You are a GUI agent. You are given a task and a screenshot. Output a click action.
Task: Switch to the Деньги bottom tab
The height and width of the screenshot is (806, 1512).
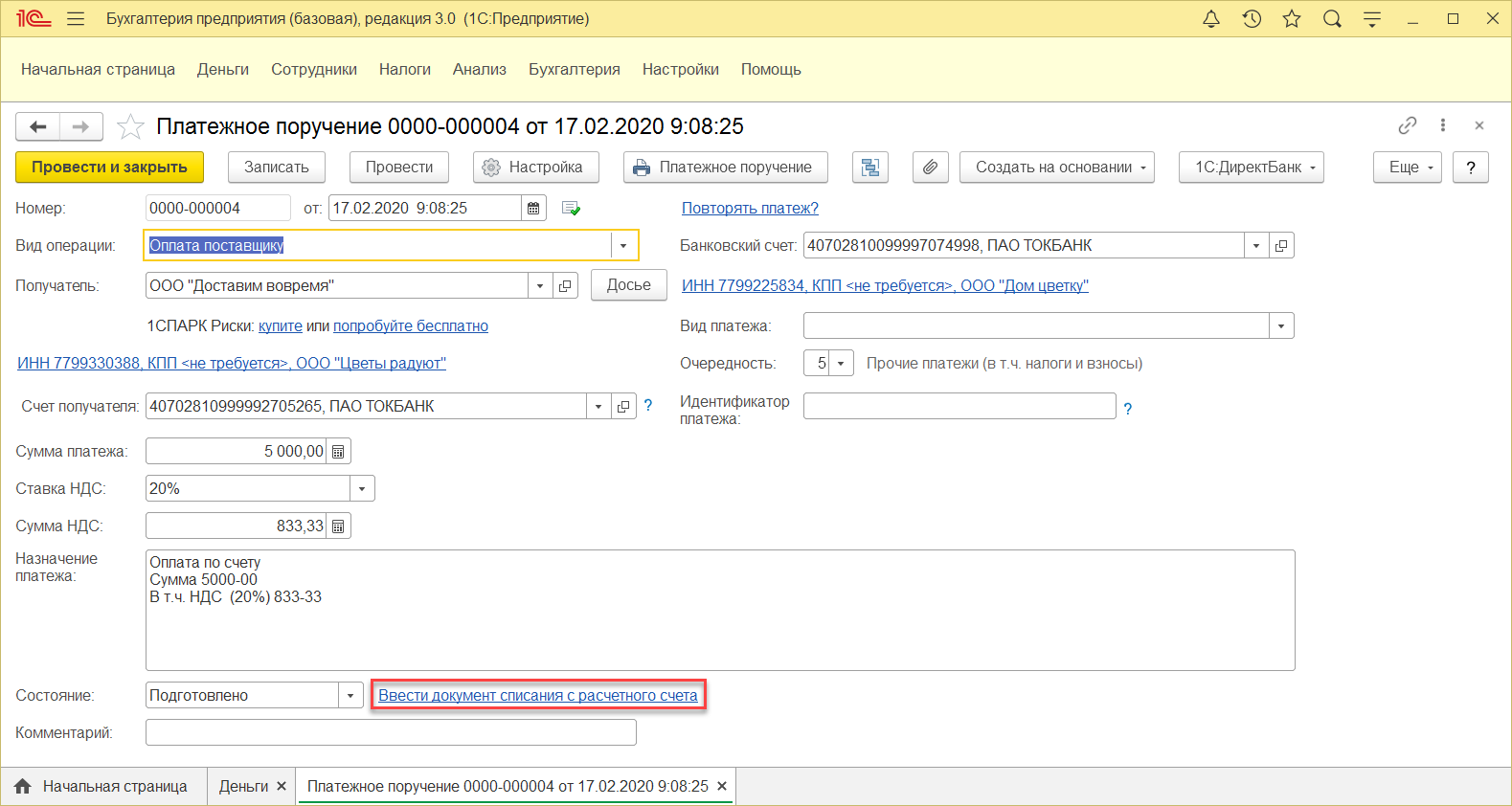(x=243, y=786)
